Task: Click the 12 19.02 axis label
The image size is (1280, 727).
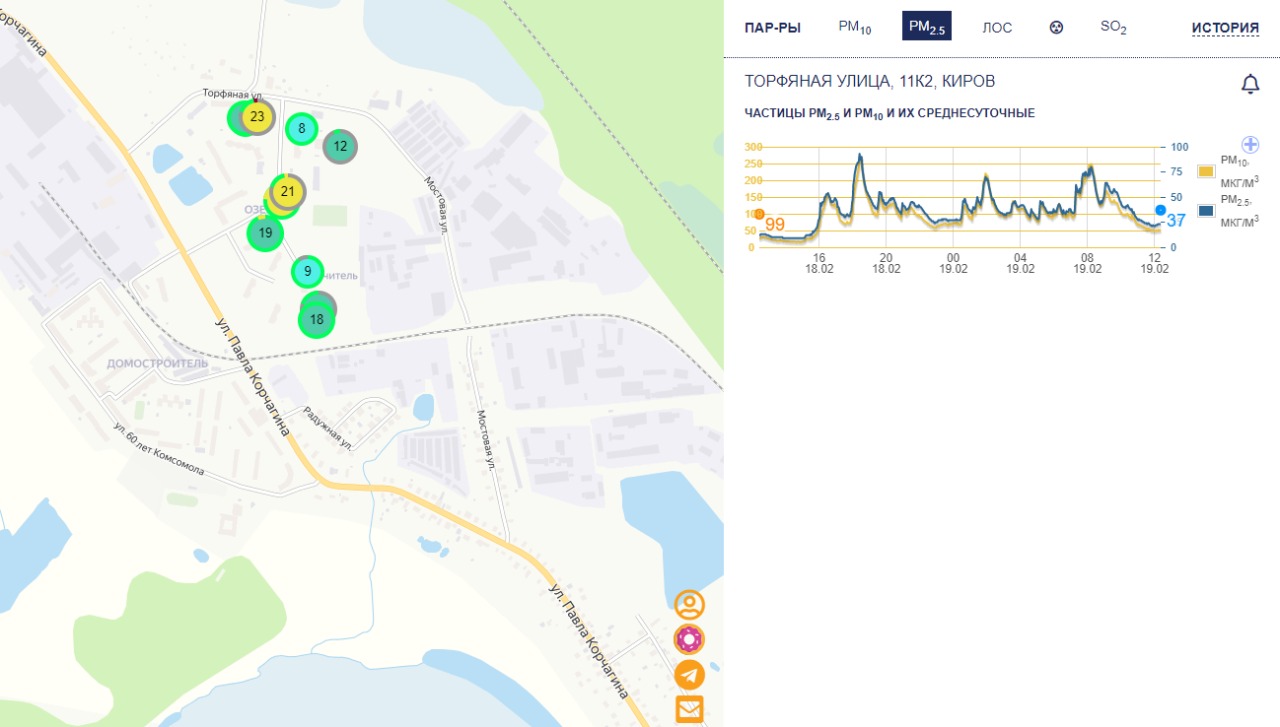Action: click(1155, 263)
